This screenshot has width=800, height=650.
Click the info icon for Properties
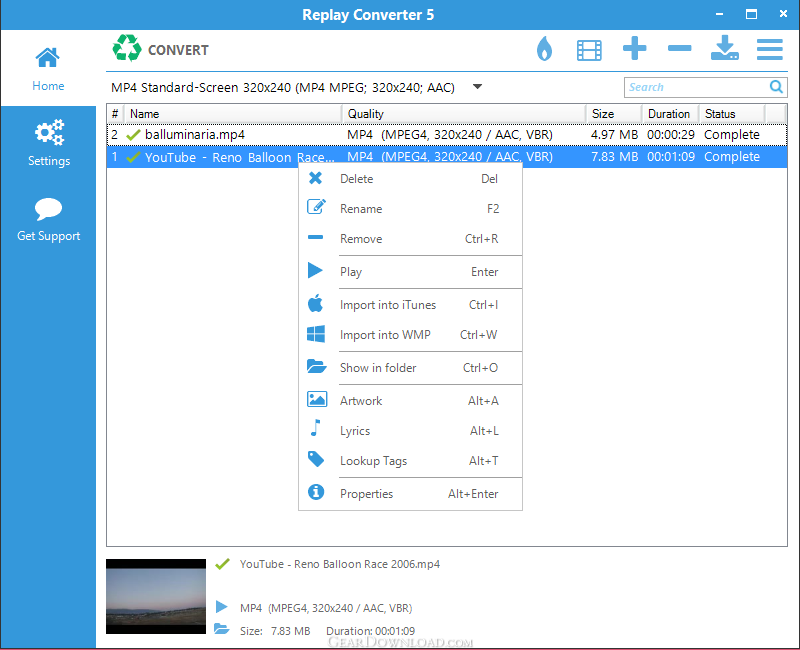316,492
